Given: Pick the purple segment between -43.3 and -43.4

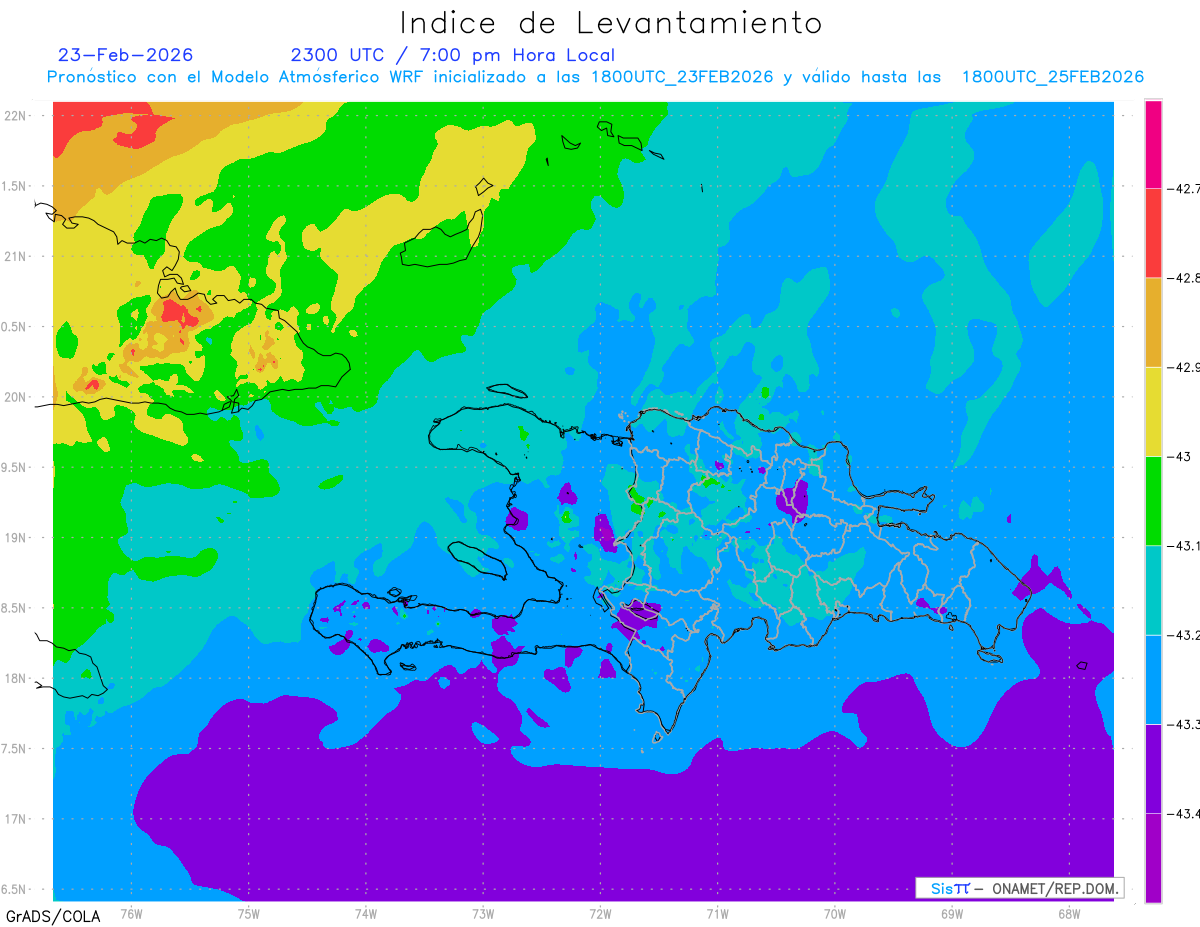Looking at the screenshot, I should [x=1153, y=768].
